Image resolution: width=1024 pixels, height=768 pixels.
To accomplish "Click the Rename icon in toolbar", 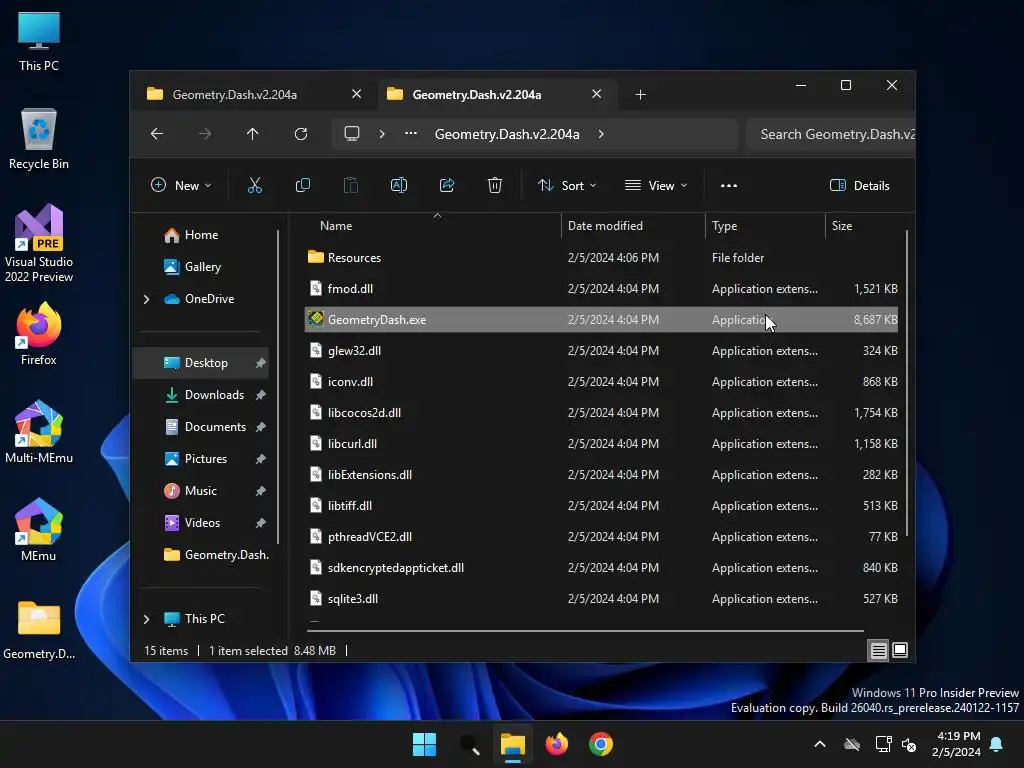I will pyautogui.click(x=399, y=185).
